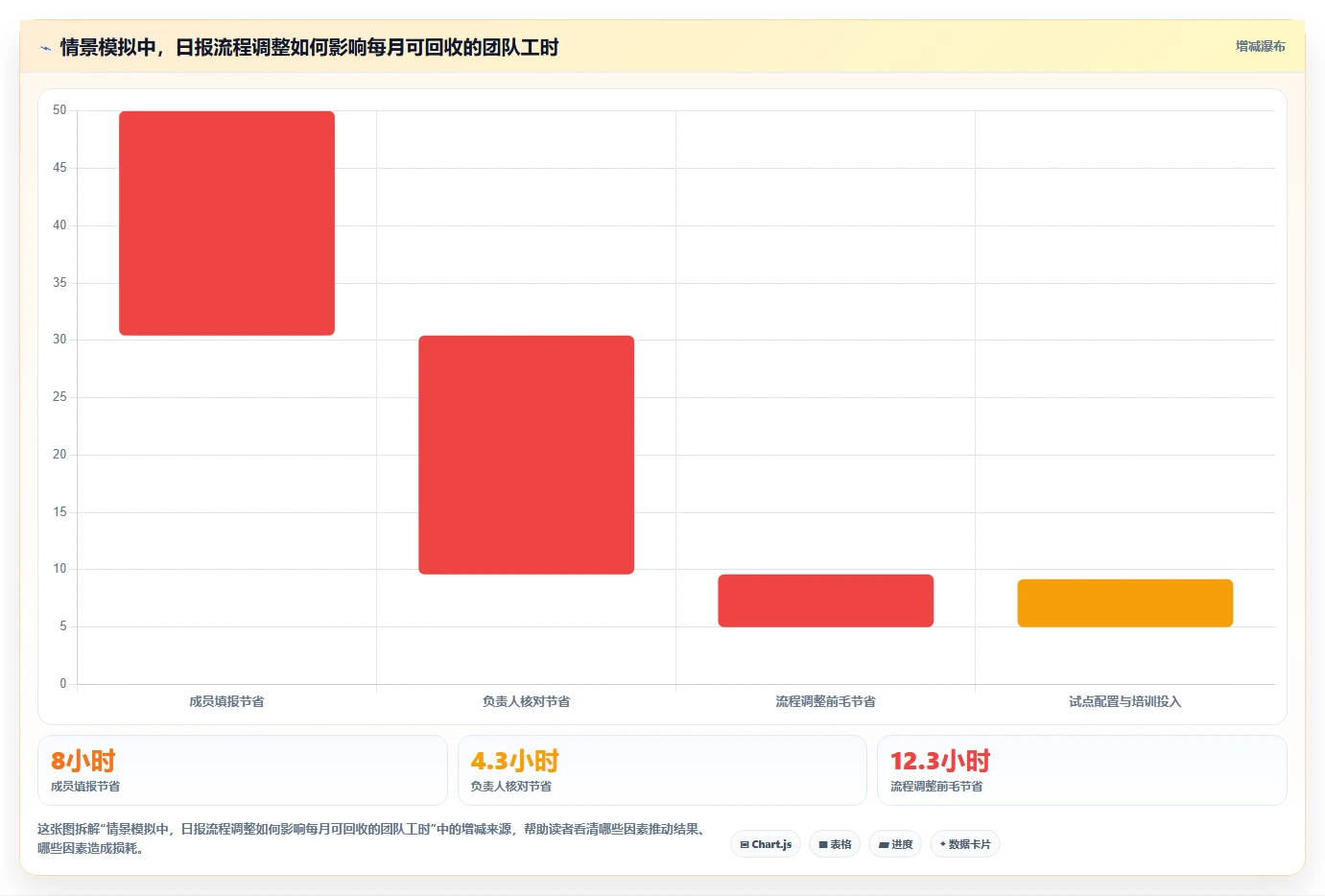Click the x-axis label 负责人核对节省
Image resolution: width=1325 pixels, height=896 pixels.
point(526,701)
